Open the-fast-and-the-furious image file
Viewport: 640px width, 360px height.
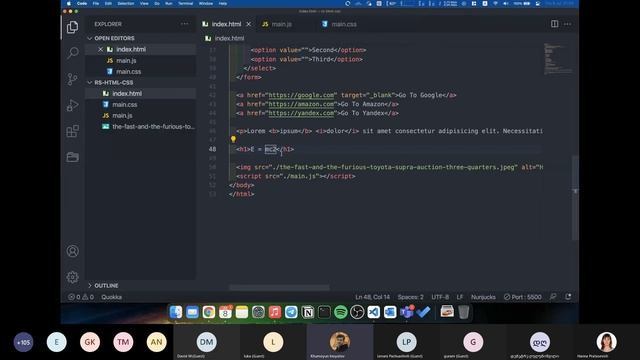click(x=149, y=127)
